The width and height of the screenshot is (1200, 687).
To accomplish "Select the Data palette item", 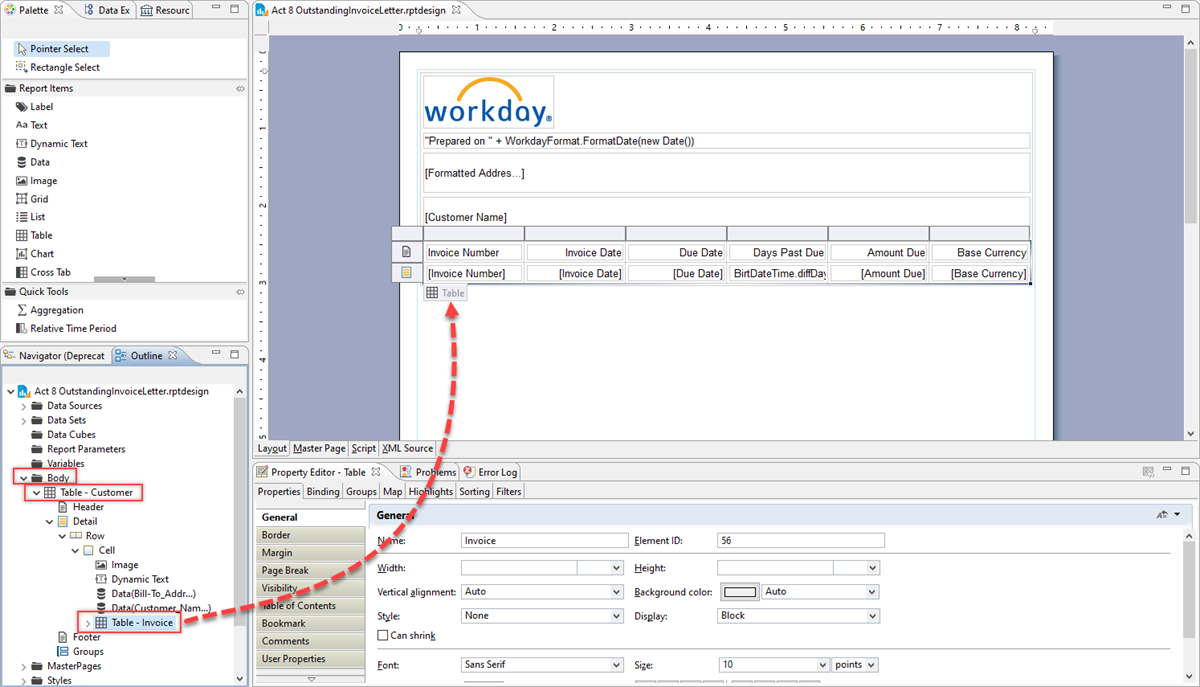I will 33,162.
